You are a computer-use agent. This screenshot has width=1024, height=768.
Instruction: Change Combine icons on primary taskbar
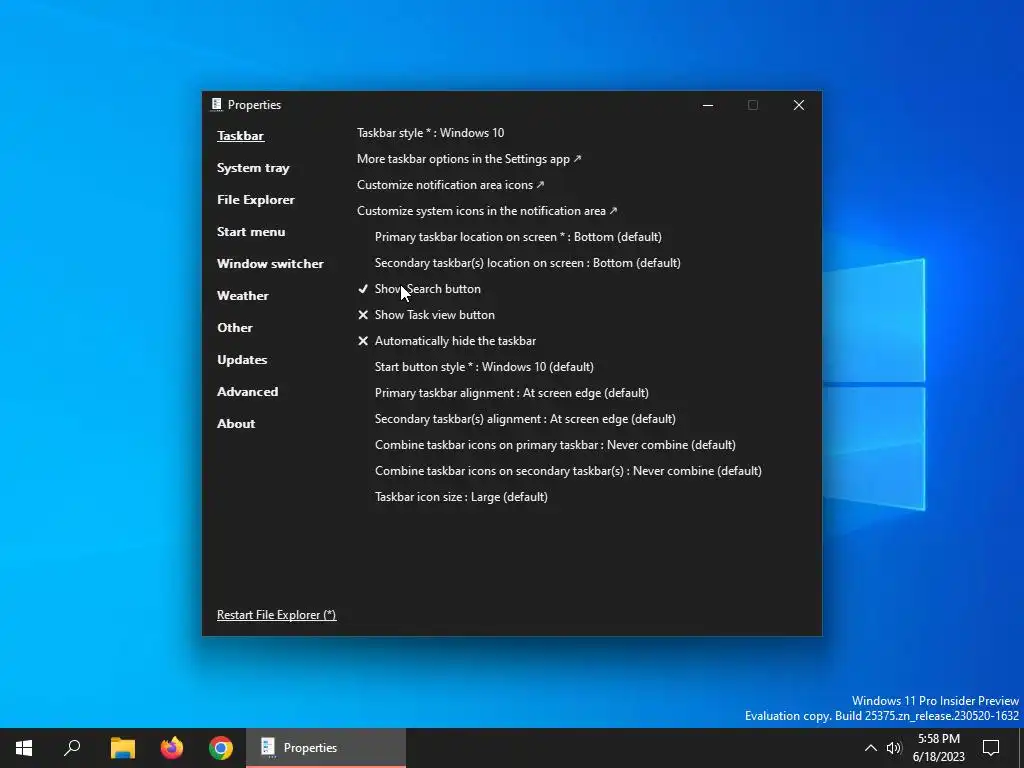coord(555,445)
